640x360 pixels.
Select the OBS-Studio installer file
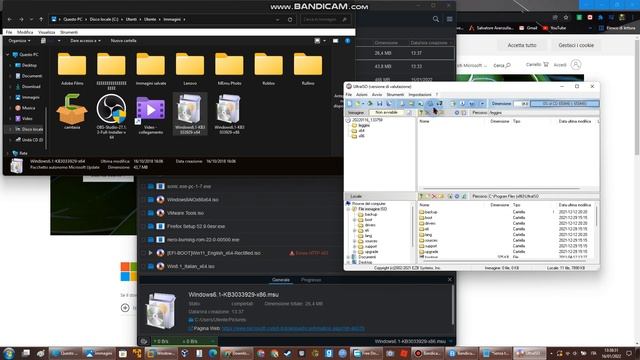[x=111, y=116]
